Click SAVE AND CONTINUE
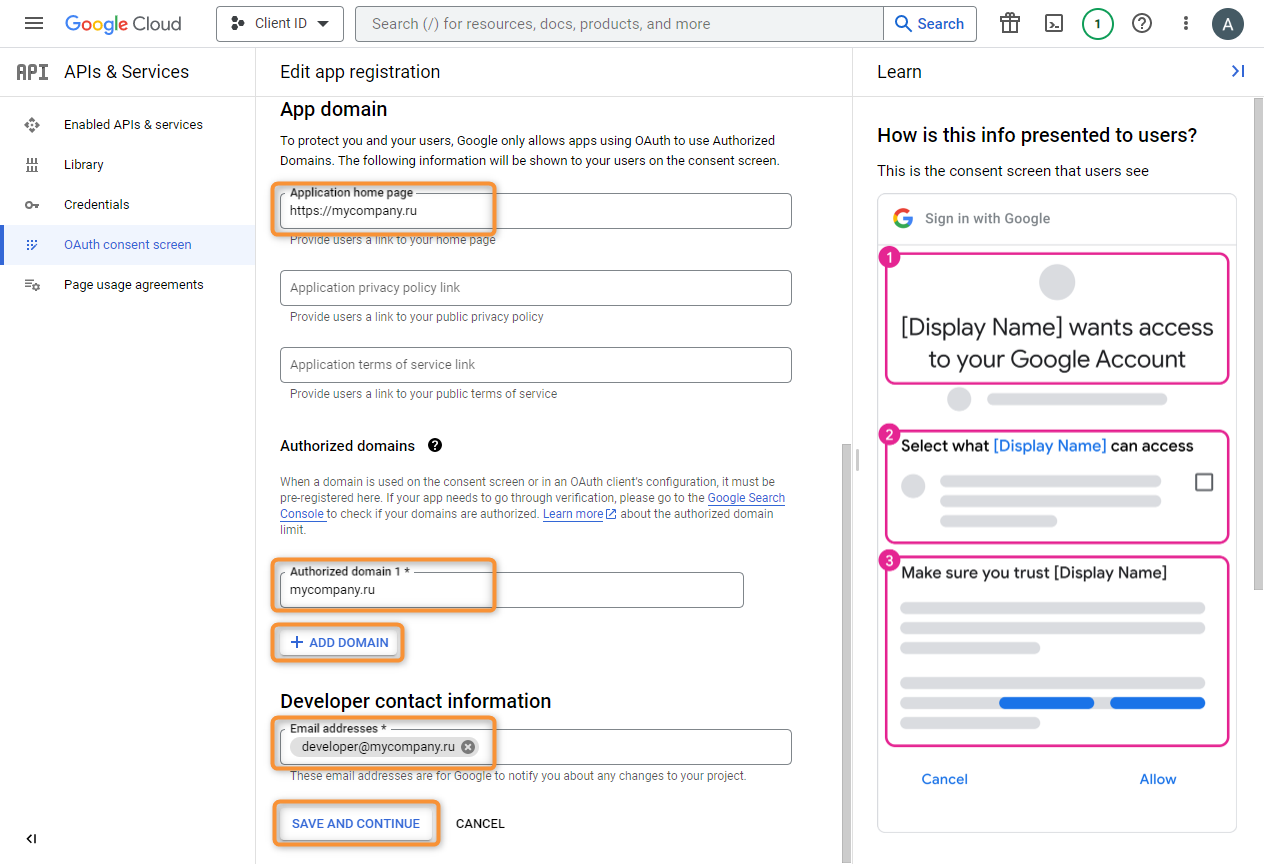The width and height of the screenshot is (1264, 864). point(356,824)
